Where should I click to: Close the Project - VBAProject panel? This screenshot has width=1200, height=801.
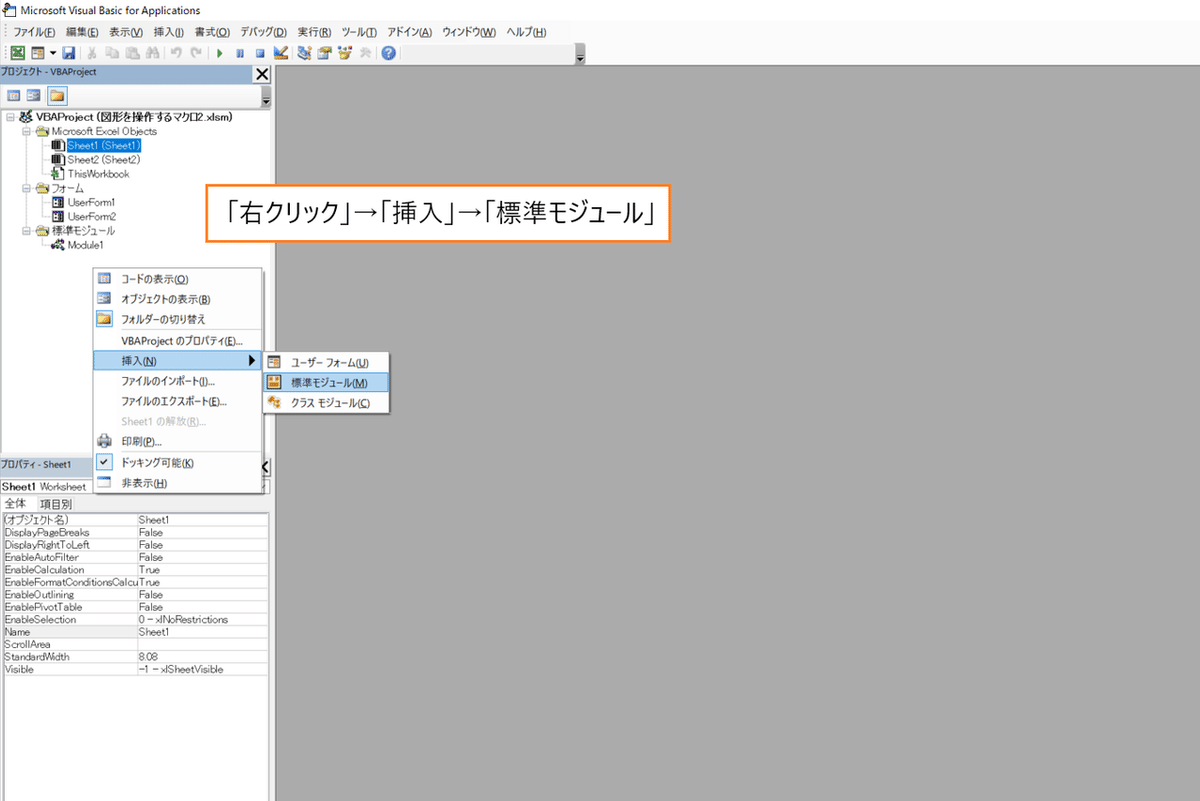coord(262,74)
